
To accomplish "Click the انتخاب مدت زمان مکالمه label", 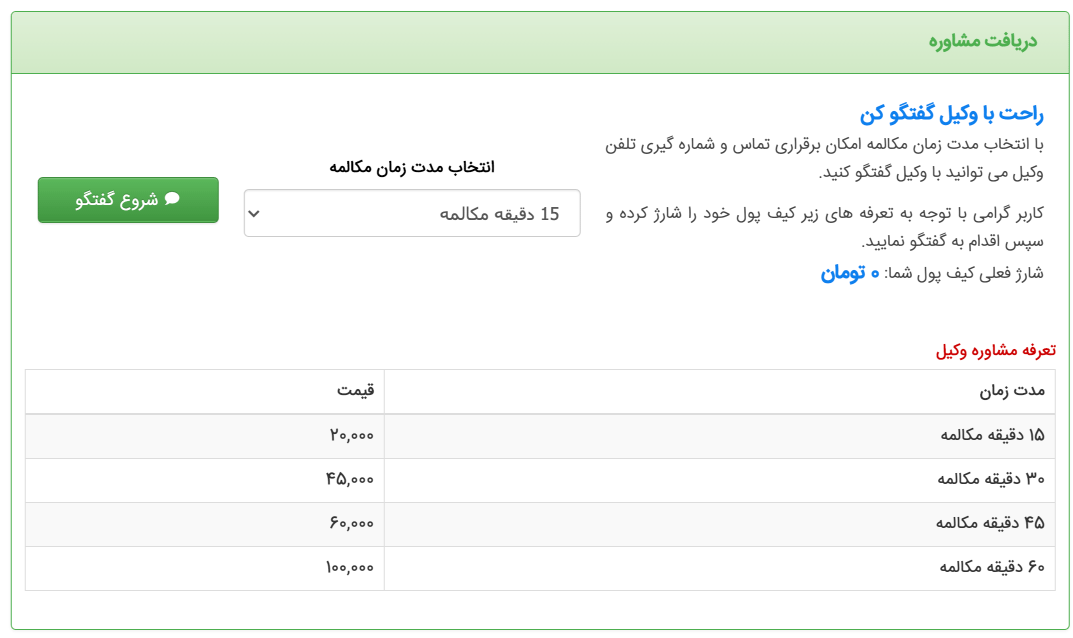I will click(x=412, y=167).
